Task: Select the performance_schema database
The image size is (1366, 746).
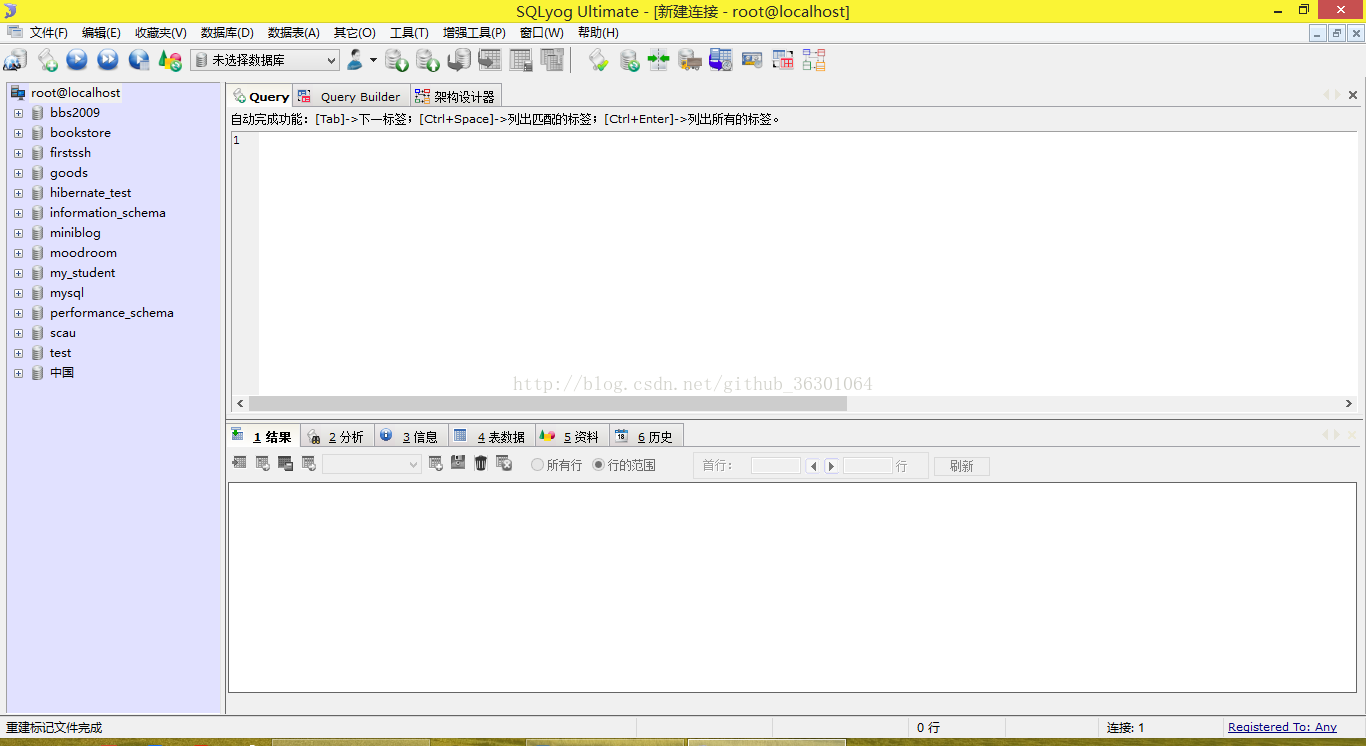Action: tap(112, 313)
